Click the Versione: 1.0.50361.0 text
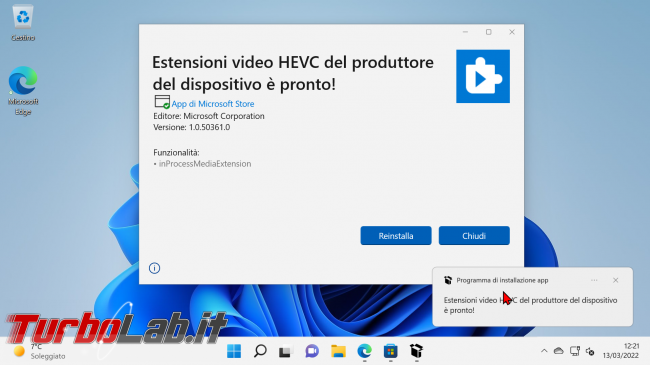The width and height of the screenshot is (650, 365). (x=192, y=127)
